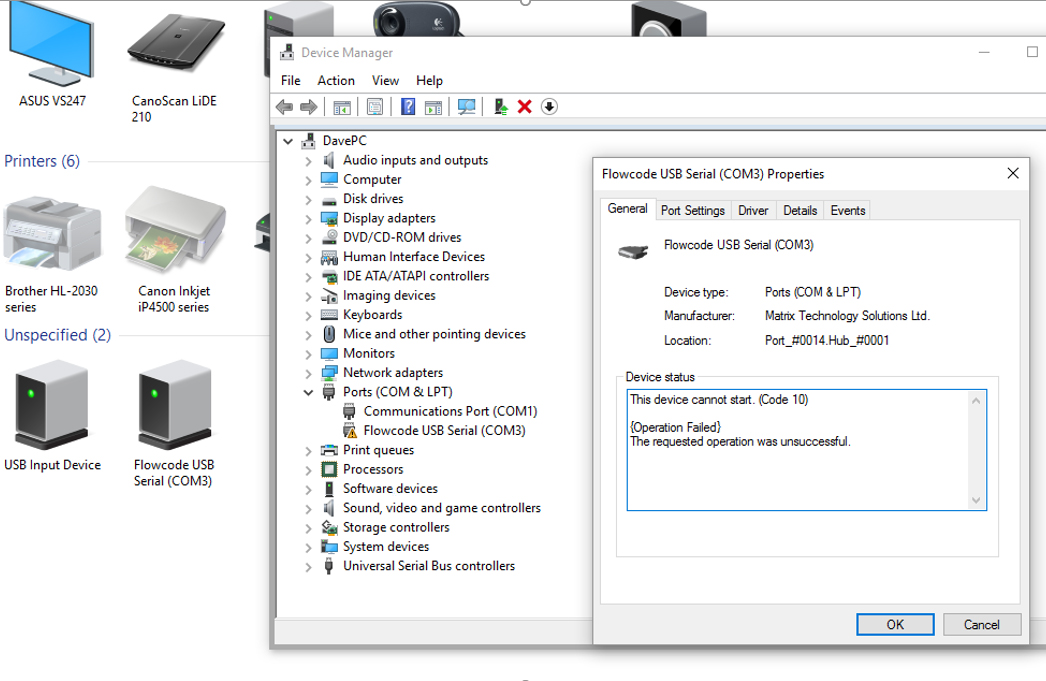This screenshot has height=681, width=1046.
Task: Select the Computer tree item
Action: tap(372, 180)
